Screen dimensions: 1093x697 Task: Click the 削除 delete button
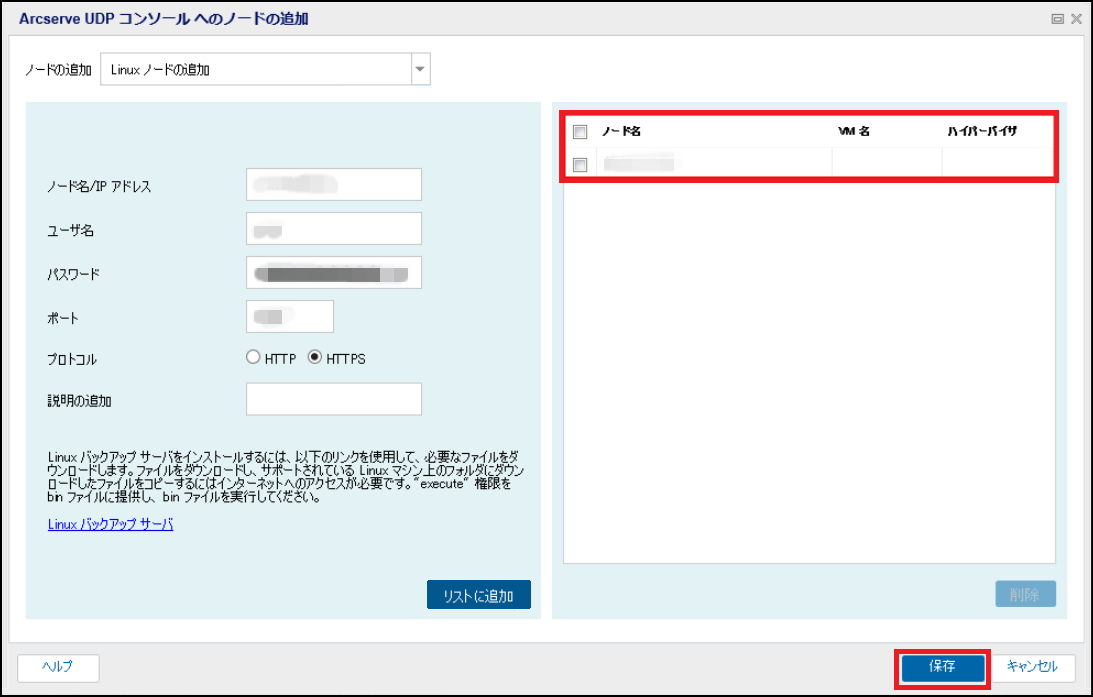click(1025, 594)
